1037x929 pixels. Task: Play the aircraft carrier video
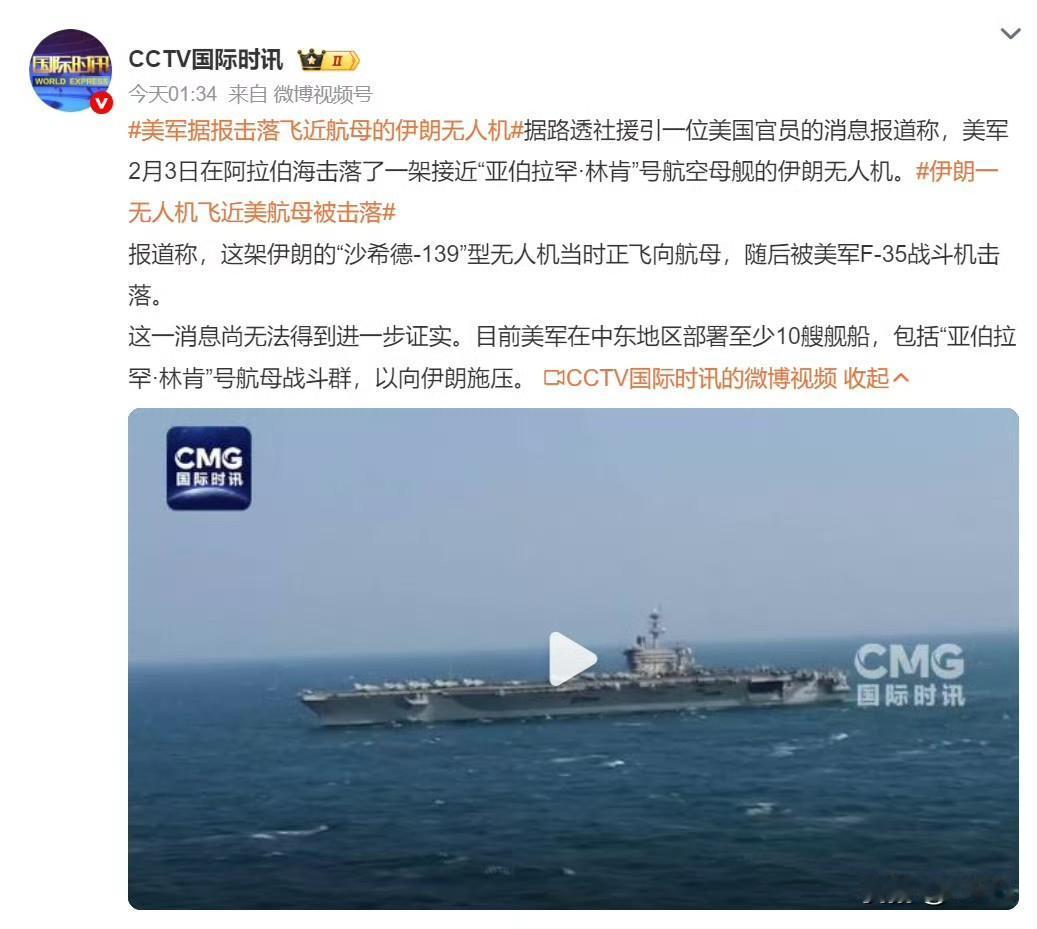[573, 659]
